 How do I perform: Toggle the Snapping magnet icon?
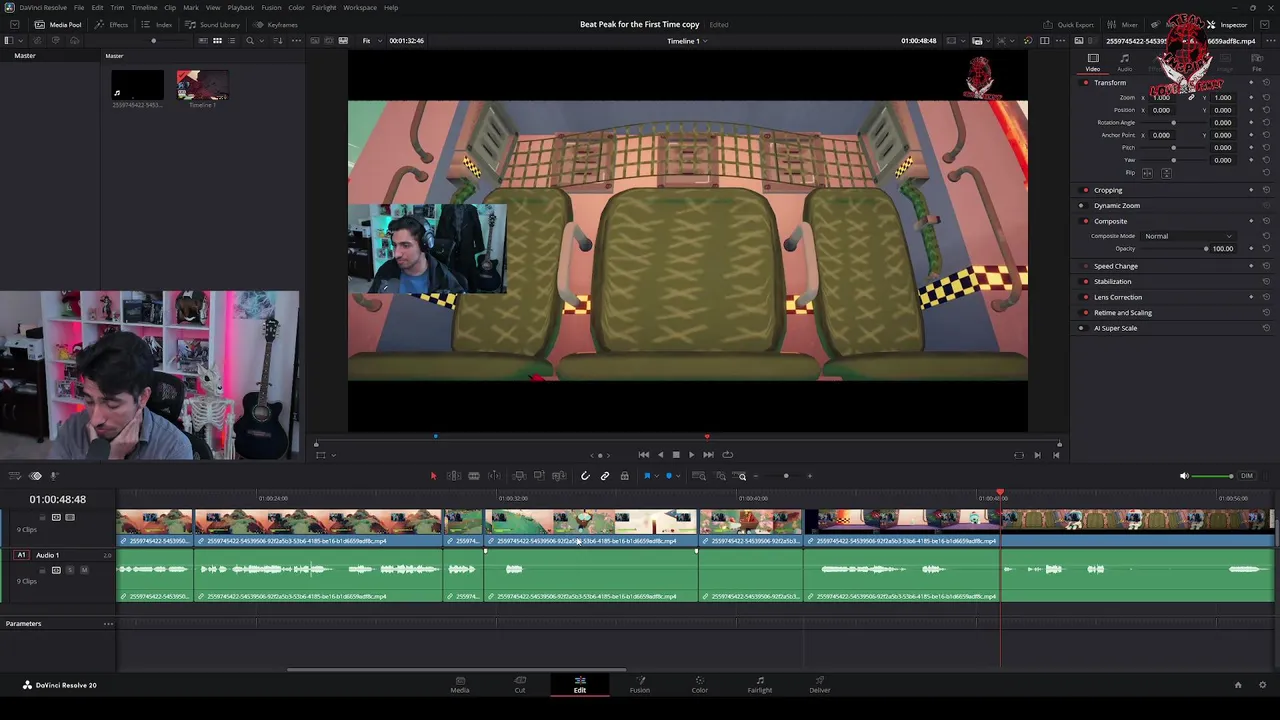585,476
